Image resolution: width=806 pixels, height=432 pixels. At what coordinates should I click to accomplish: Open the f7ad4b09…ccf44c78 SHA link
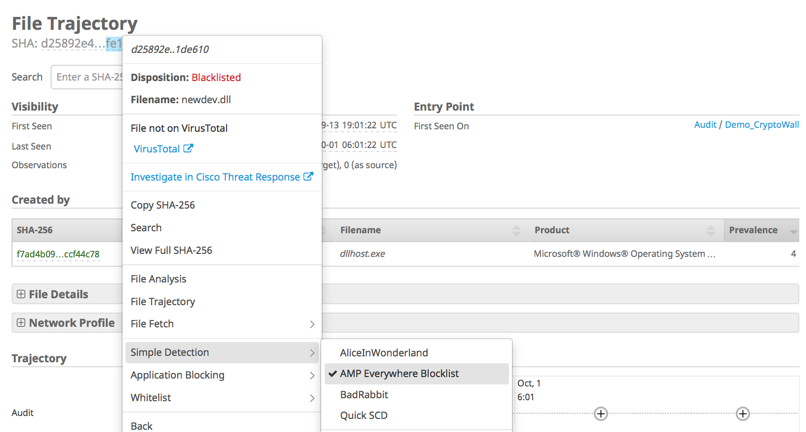pos(58,254)
